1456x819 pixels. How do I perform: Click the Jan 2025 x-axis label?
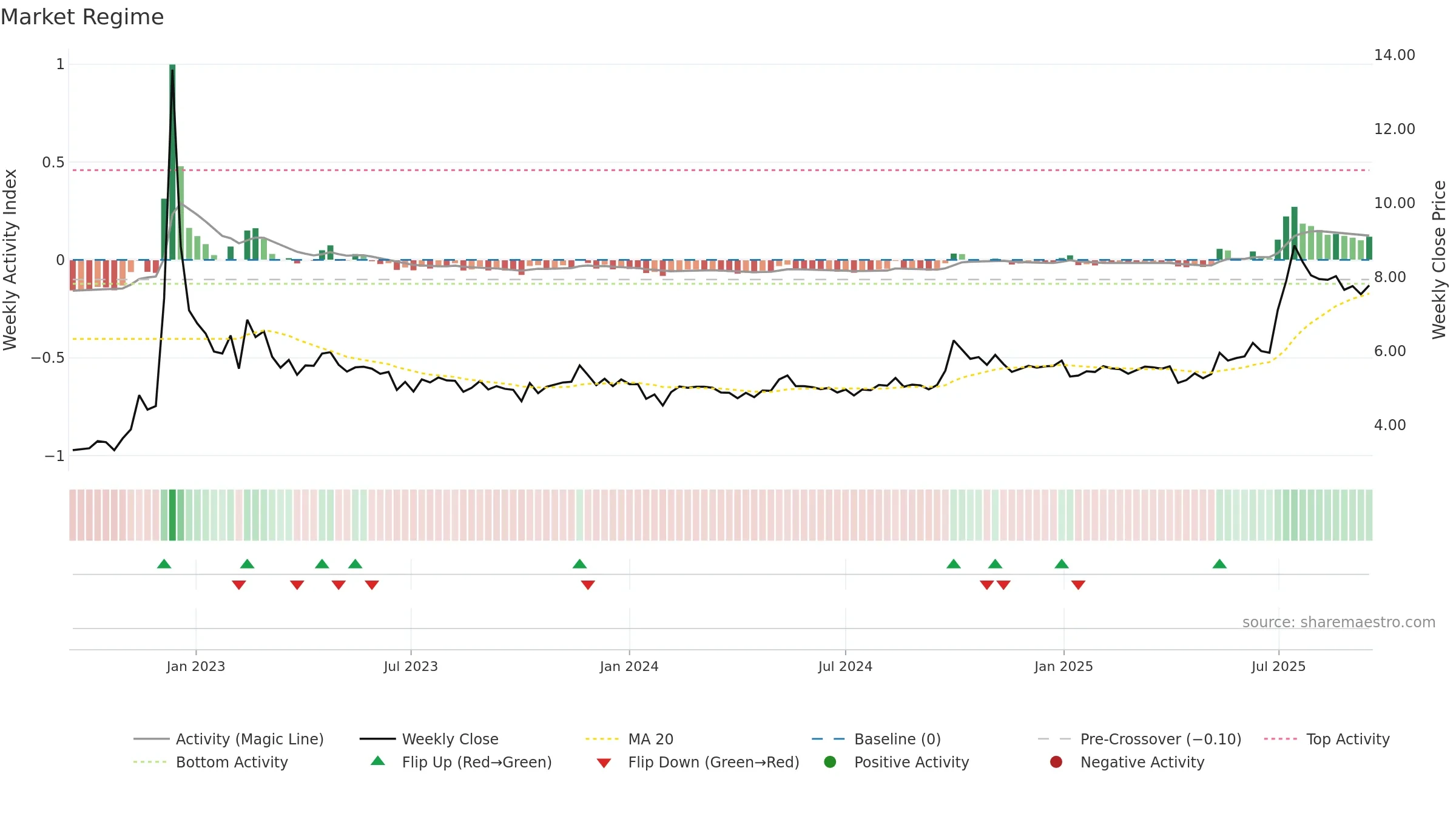[1063, 666]
